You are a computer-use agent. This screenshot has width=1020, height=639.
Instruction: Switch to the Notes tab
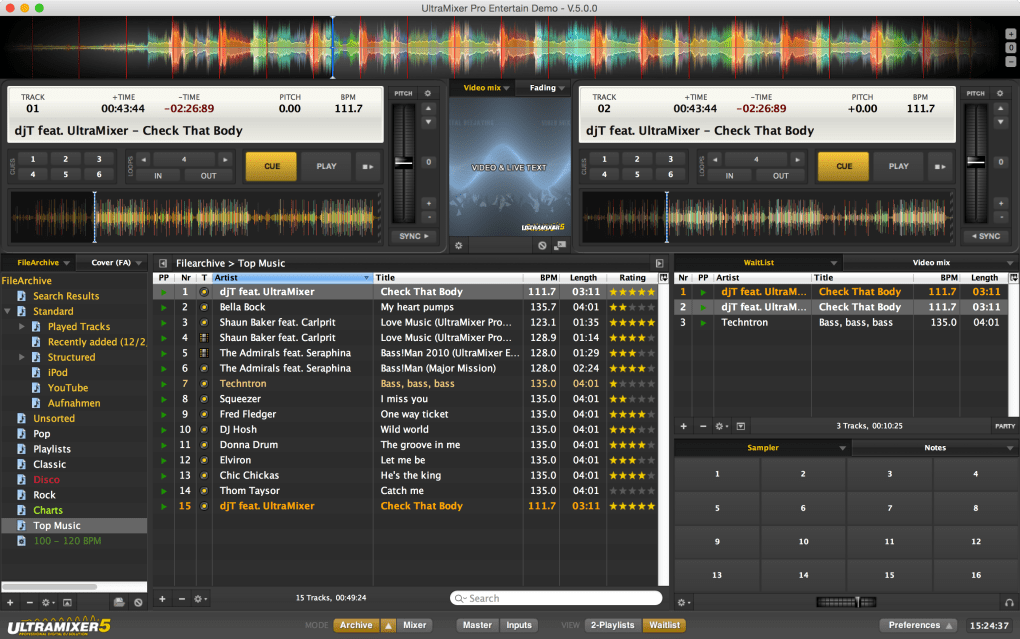tap(935, 448)
